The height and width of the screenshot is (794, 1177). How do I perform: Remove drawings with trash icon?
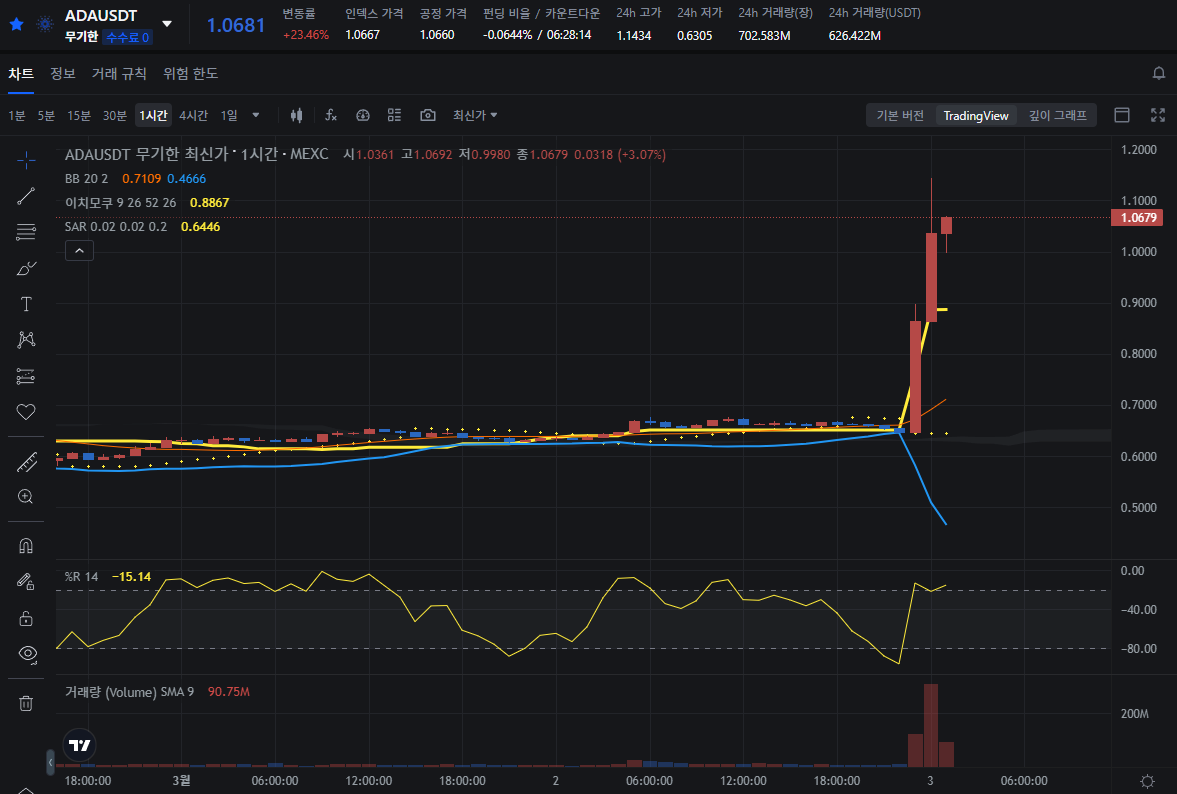point(26,703)
